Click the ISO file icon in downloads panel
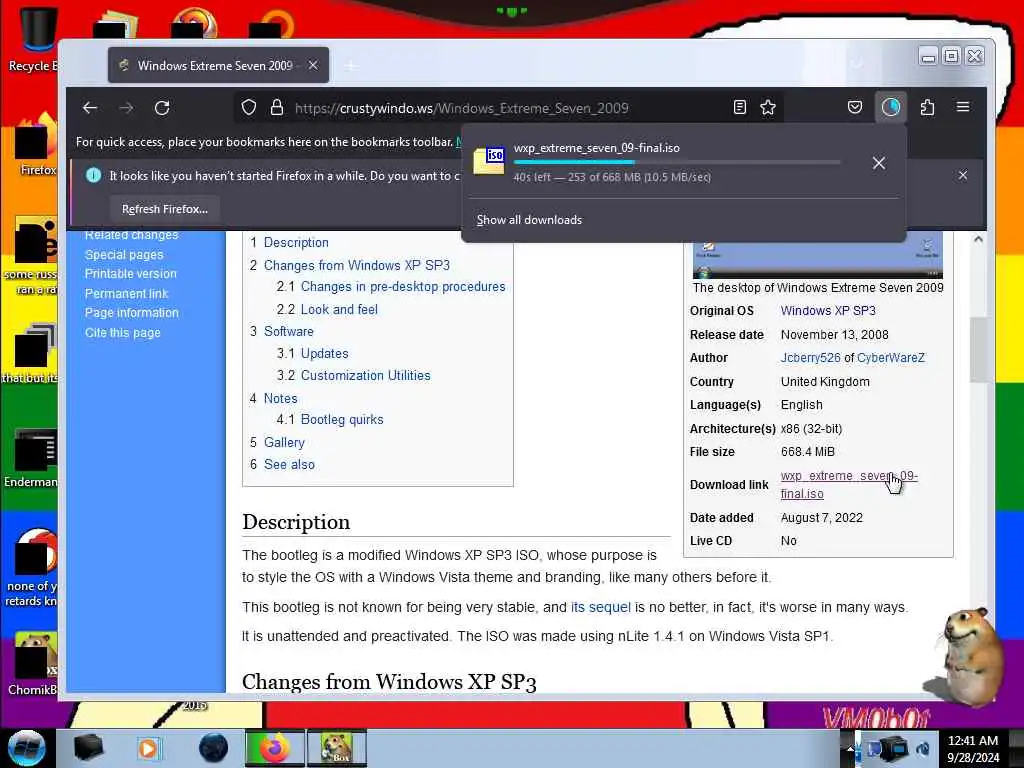Image resolution: width=1024 pixels, height=768 pixels. [x=489, y=161]
